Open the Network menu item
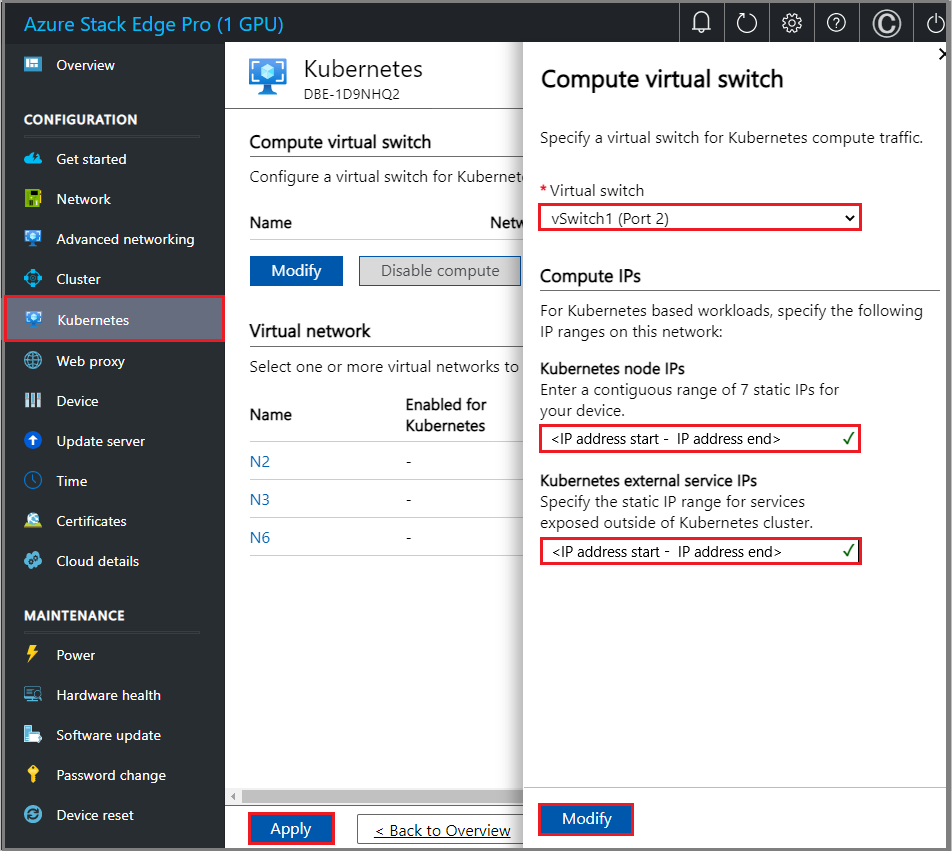 pyautogui.click(x=83, y=199)
